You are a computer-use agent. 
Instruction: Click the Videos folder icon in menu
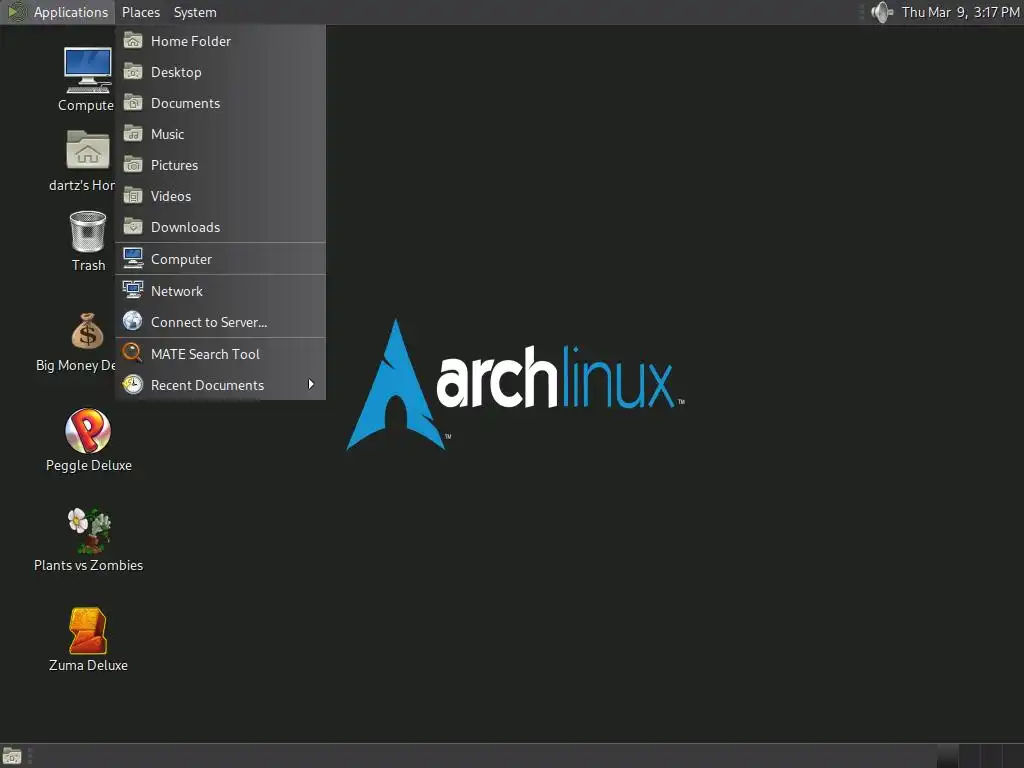point(133,195)
